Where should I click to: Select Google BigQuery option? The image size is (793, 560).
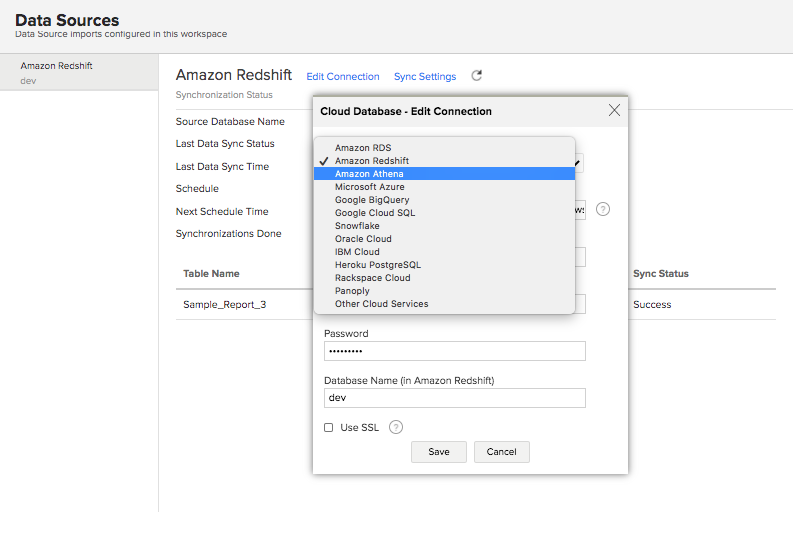click(445, 200)
